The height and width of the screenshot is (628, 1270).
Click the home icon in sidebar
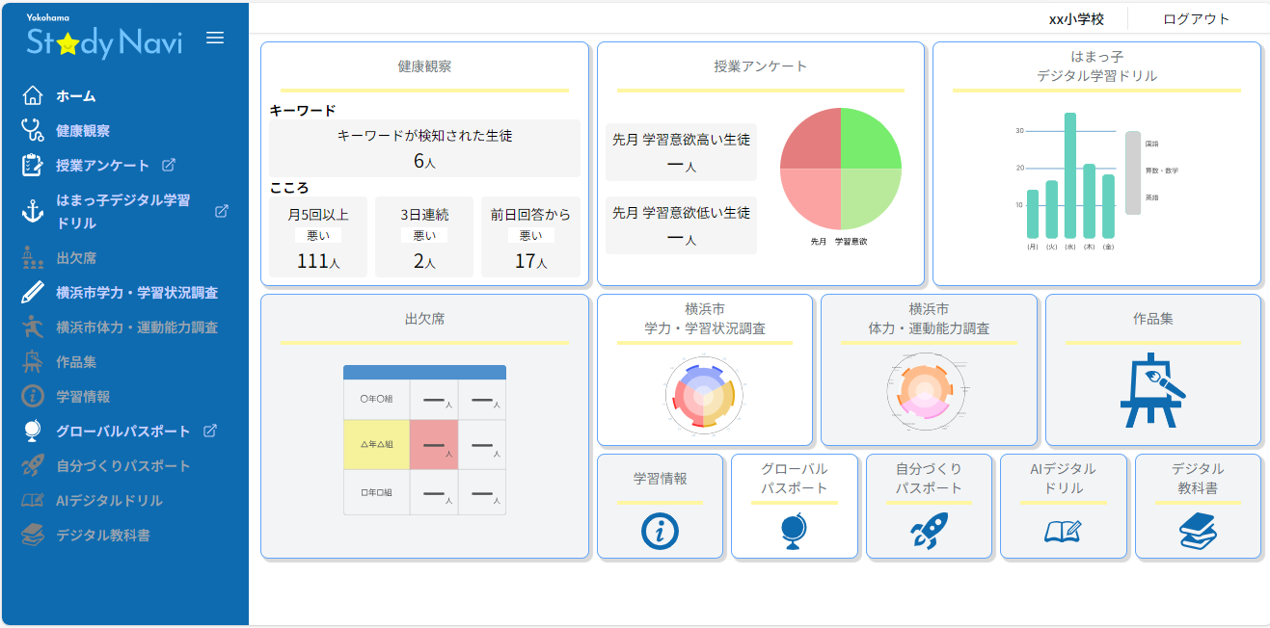(33, 96)
